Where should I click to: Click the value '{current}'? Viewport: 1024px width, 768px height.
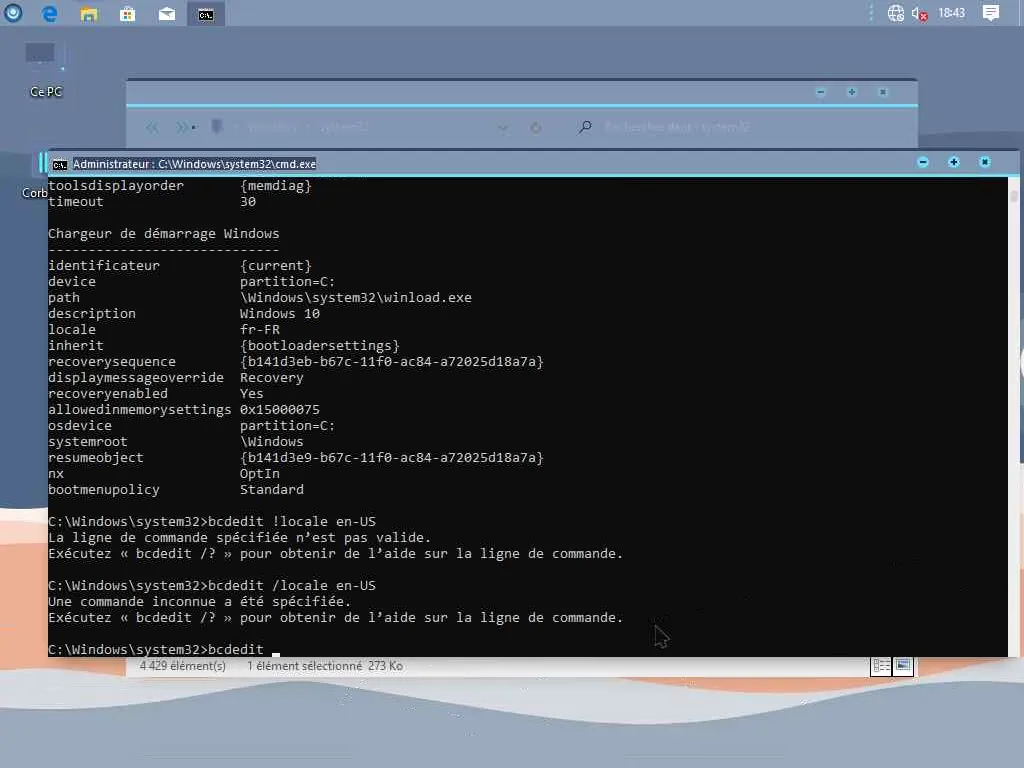coord(276,266)
